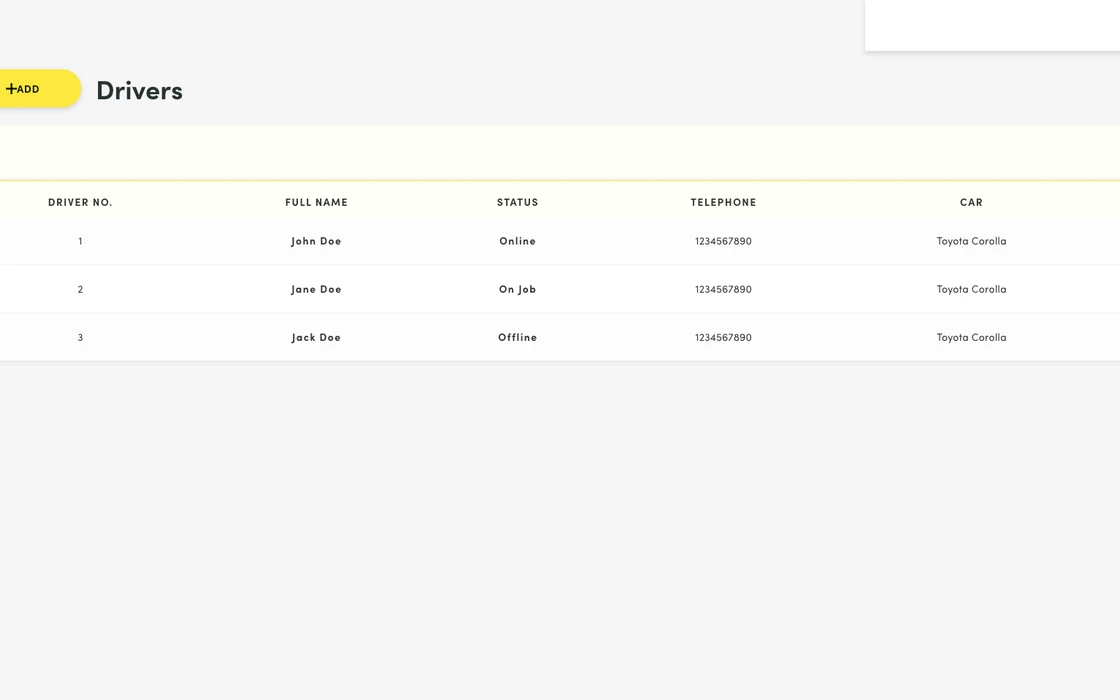This screenshot has height=700, width=1120.
Task: Click the TELEPHONE column header
Action: pos(724,202)
